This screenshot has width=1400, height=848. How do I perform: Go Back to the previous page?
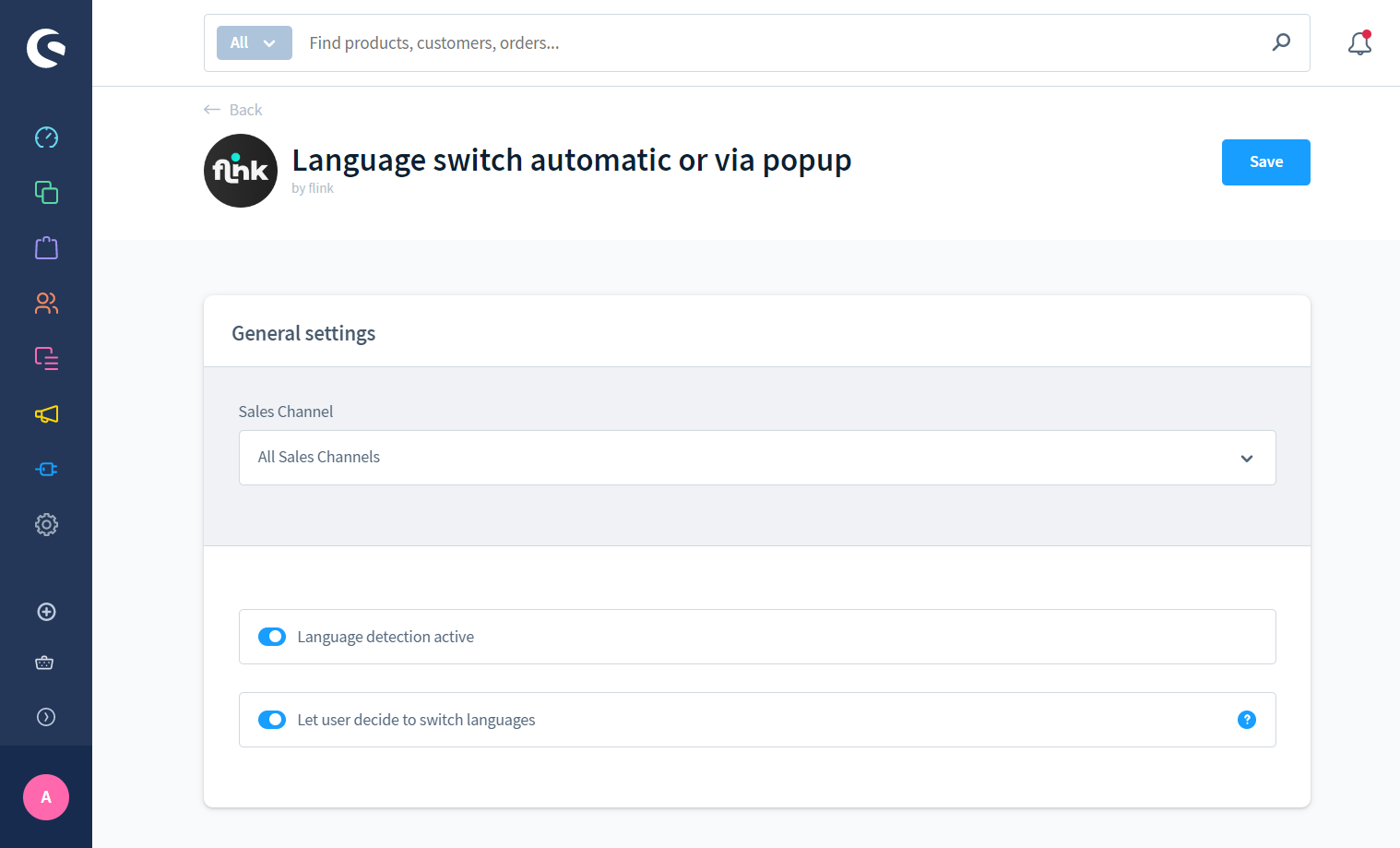pos(233,110)
